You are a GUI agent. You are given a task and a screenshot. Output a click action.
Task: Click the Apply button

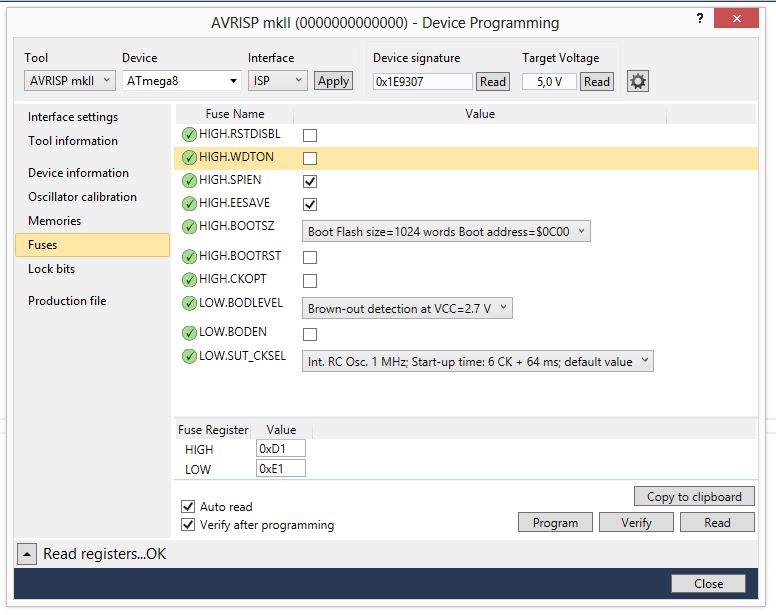coord(334,81)
